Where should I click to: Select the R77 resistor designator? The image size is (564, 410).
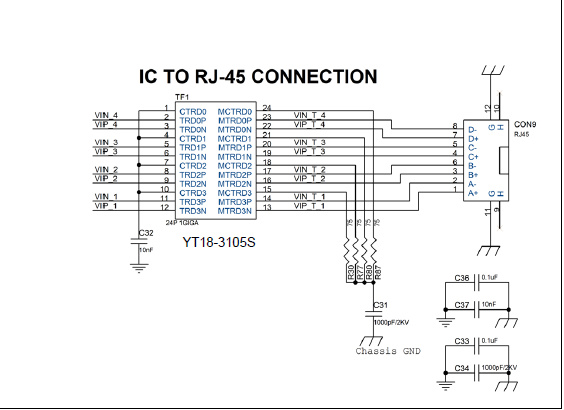click(x=360, y=272)
